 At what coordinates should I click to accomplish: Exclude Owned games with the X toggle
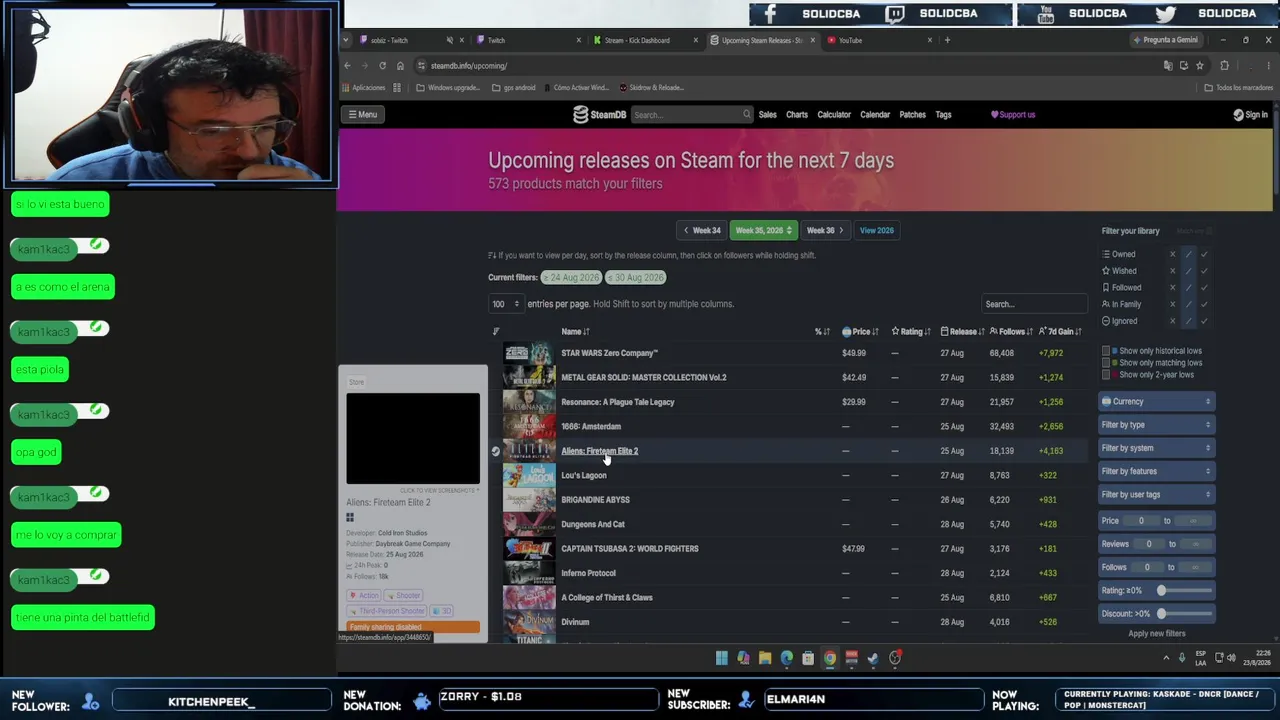click(1173, 254)
